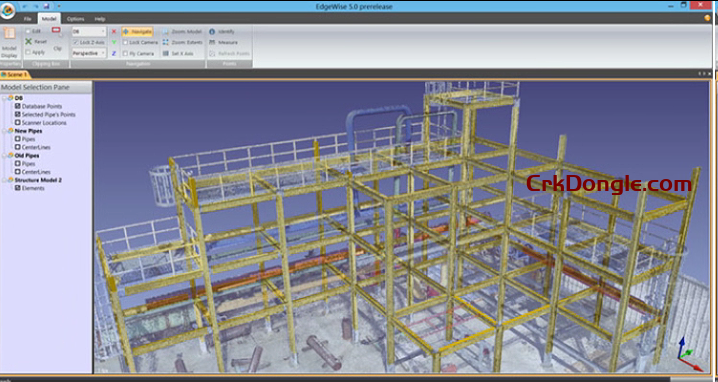Open the quick access toolbar customize arrow
718x382 pixels.
click(59, 6)
